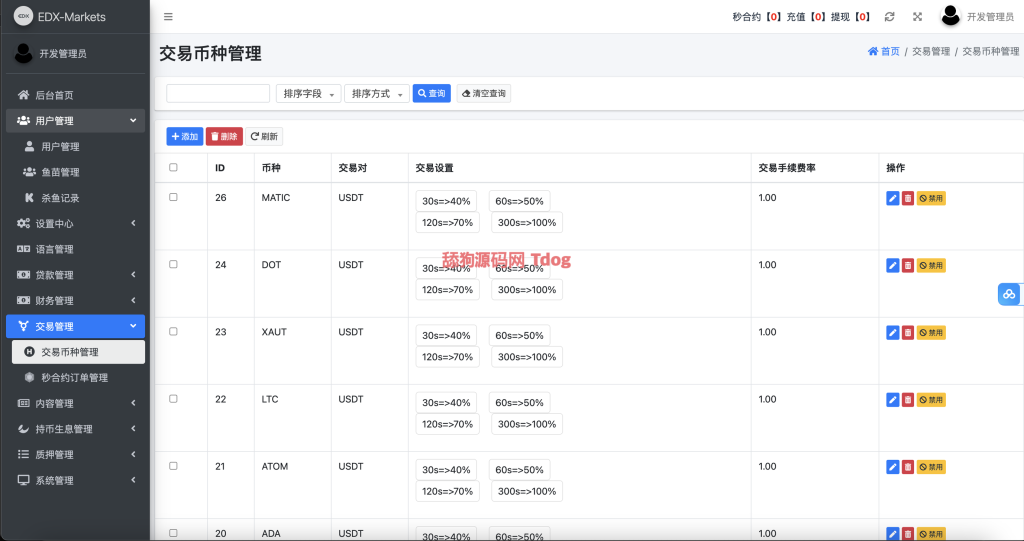Click the floating blue cloud icon
Image resolution: width=1024 pixels, height=541 pixels.
[x=1009, y=294]
